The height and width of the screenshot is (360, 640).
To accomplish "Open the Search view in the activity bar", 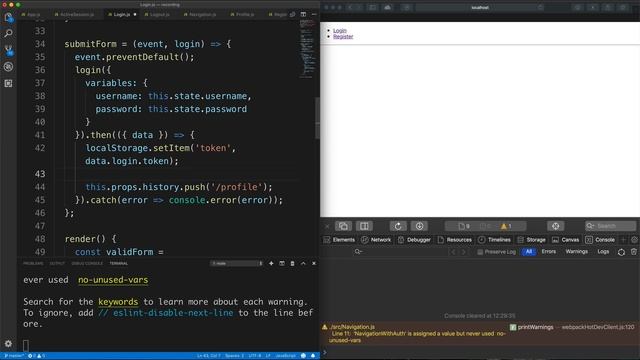I will pos(8,33).
